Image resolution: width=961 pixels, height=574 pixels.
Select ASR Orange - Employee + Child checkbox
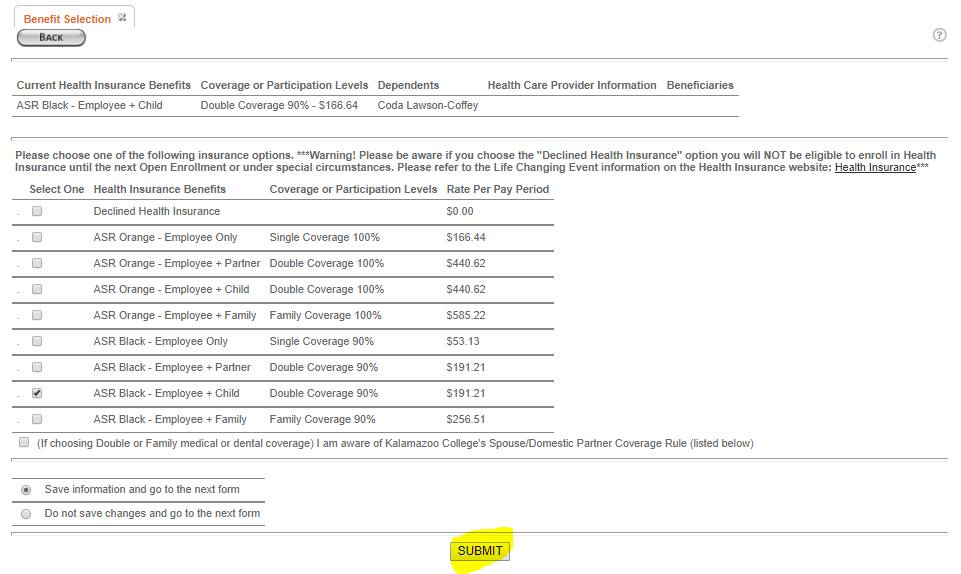click(x=37, y=289)
